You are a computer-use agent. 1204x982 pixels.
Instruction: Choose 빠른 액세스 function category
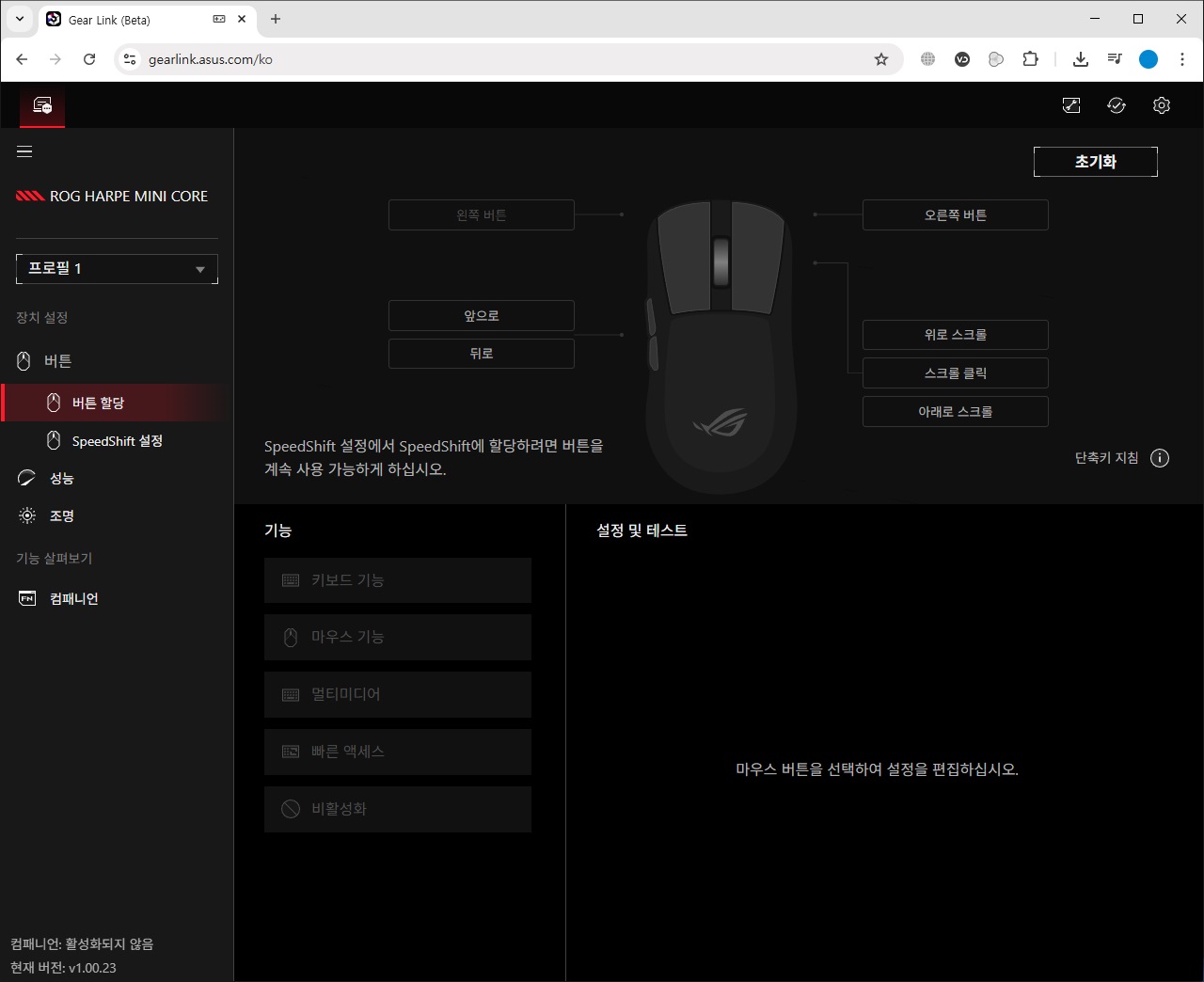click(x=398, y=752)
